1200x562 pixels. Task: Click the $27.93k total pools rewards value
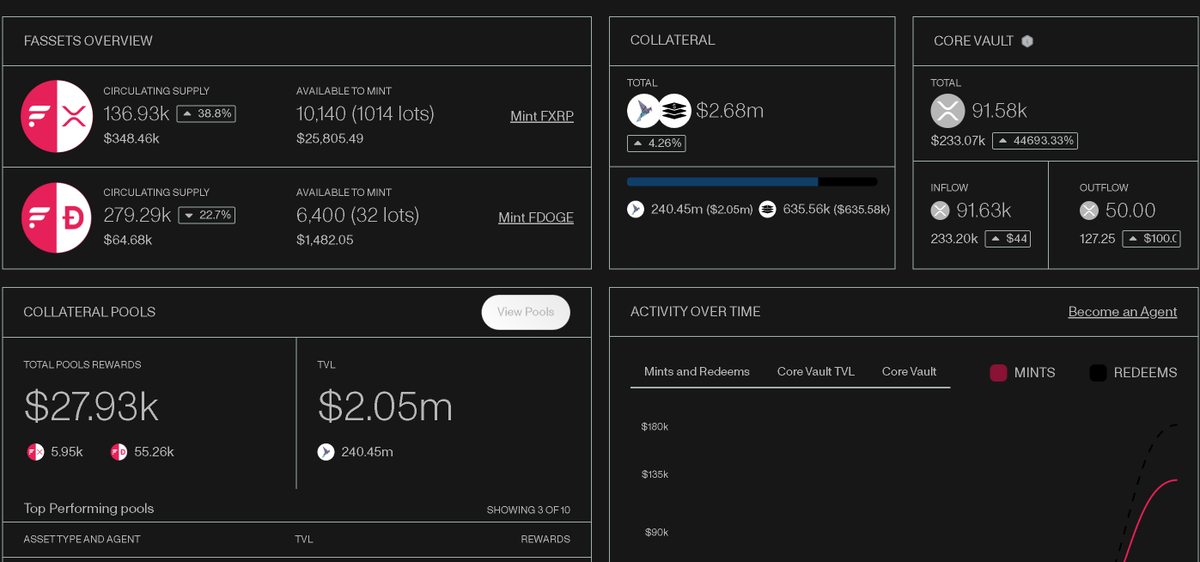91,407
